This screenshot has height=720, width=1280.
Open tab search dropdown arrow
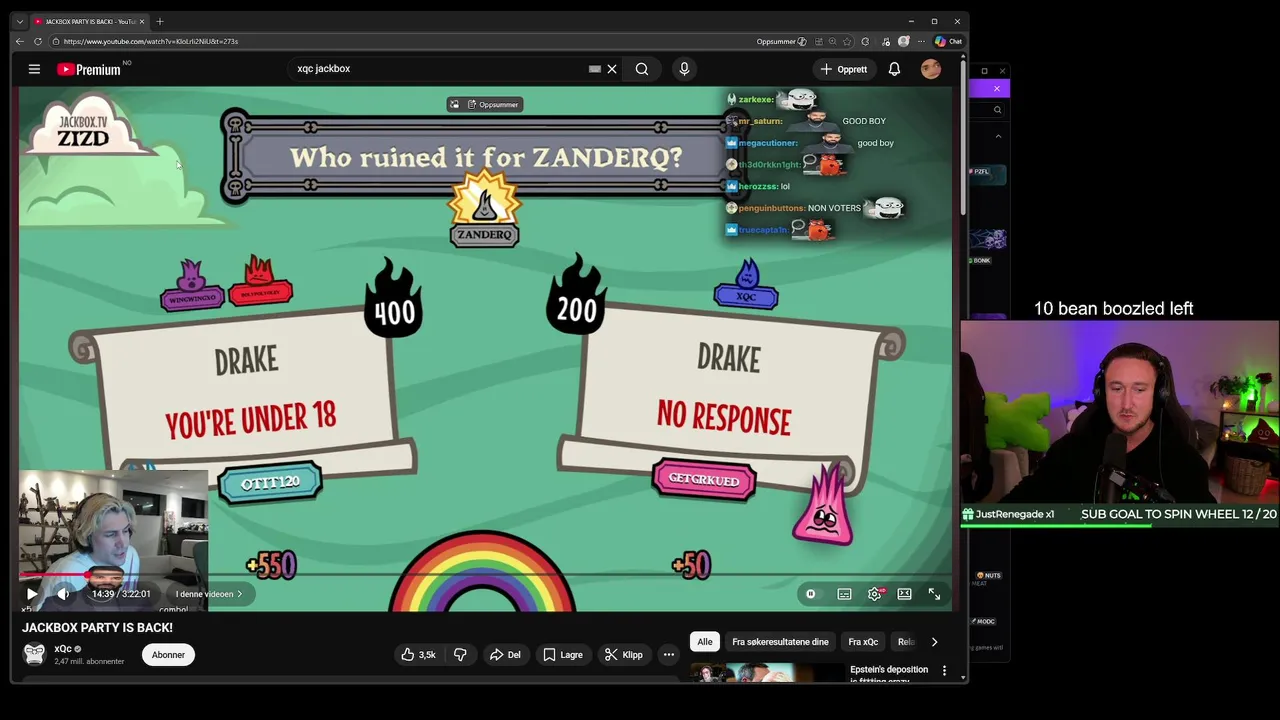(x=19, y=21)
